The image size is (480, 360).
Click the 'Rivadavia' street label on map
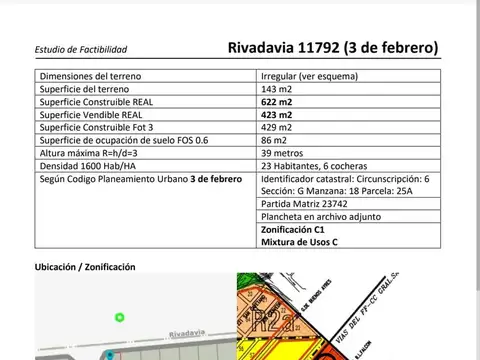pyautogui.click(x=187, y=334)
